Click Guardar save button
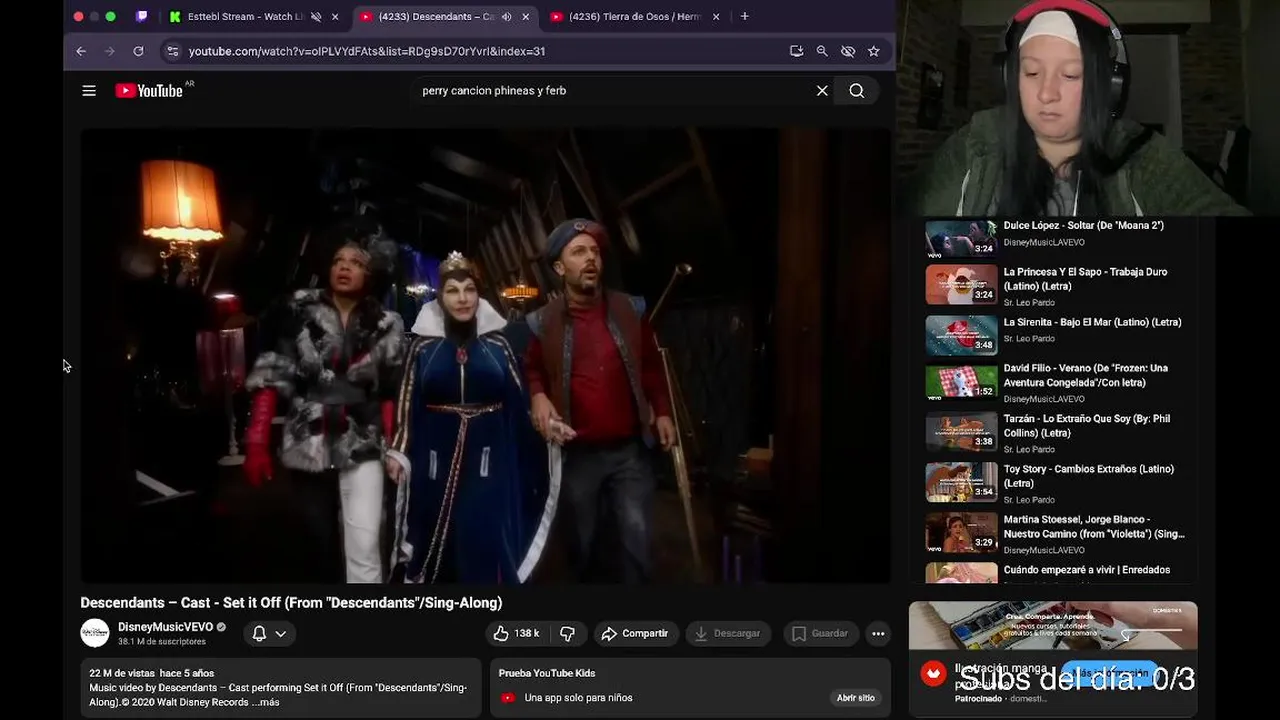 [820, 633]
